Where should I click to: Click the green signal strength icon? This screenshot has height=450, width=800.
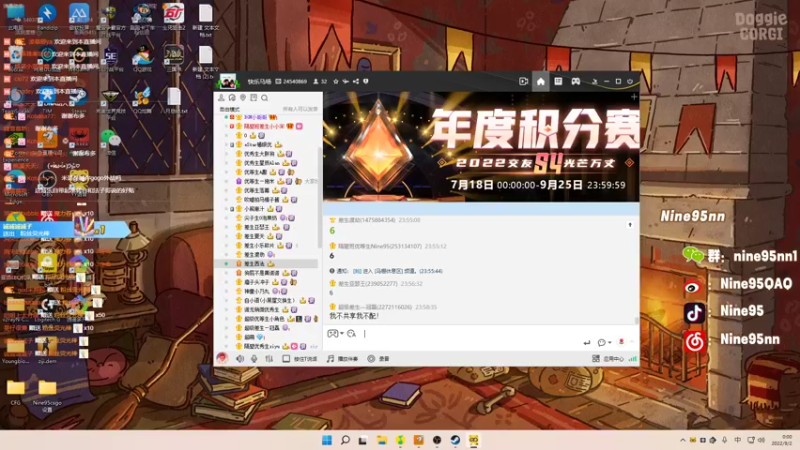click(633, 359)
